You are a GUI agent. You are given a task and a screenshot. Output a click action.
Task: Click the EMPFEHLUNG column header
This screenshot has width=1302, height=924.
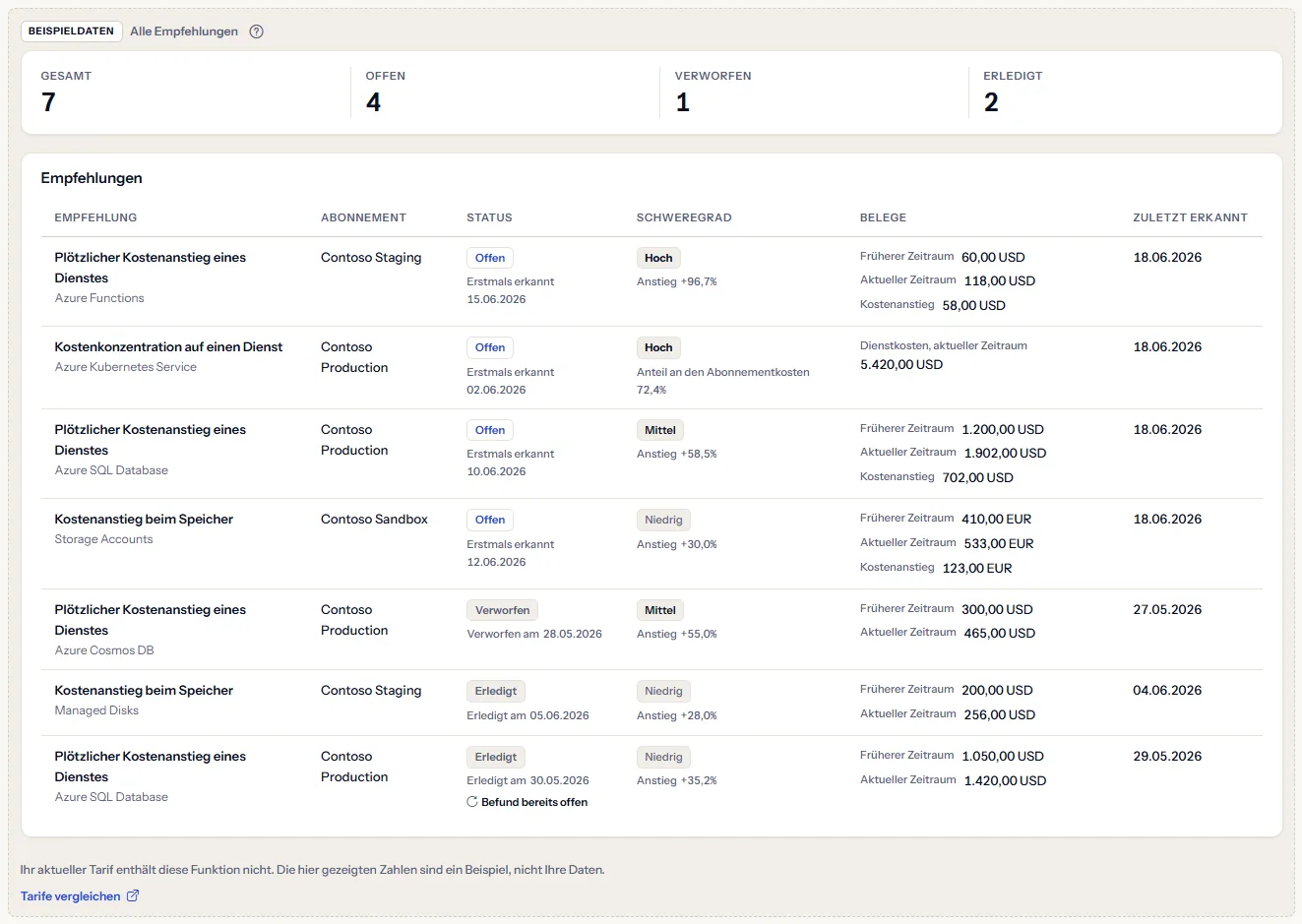tap(95, 217)
